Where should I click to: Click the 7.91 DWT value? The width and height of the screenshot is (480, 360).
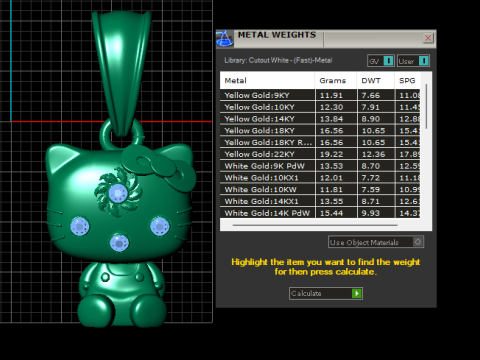click(371, 107)
